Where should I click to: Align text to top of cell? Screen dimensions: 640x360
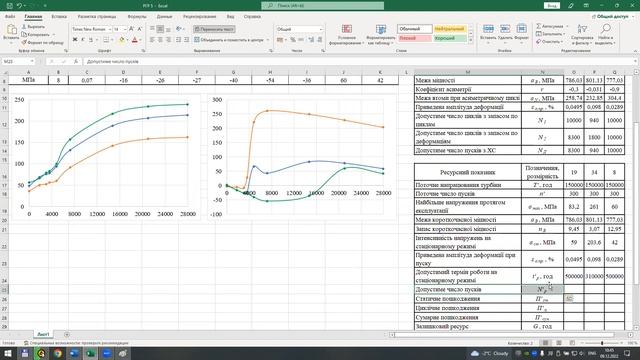pyautogui.click(x=152, y=29)
